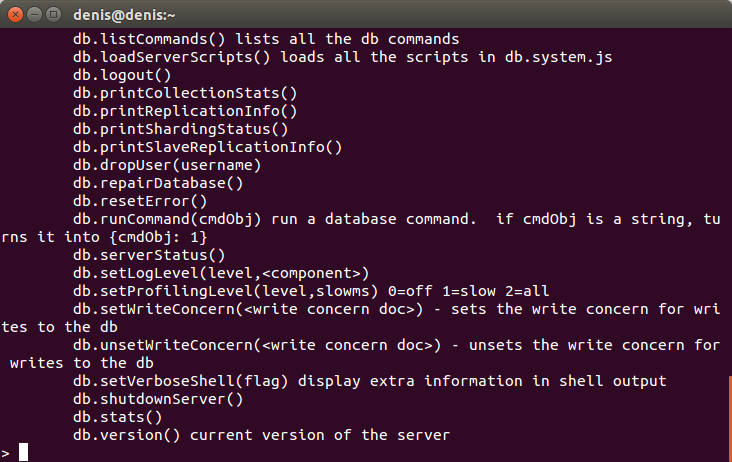Click the db.logout() line

coord(122,75)
